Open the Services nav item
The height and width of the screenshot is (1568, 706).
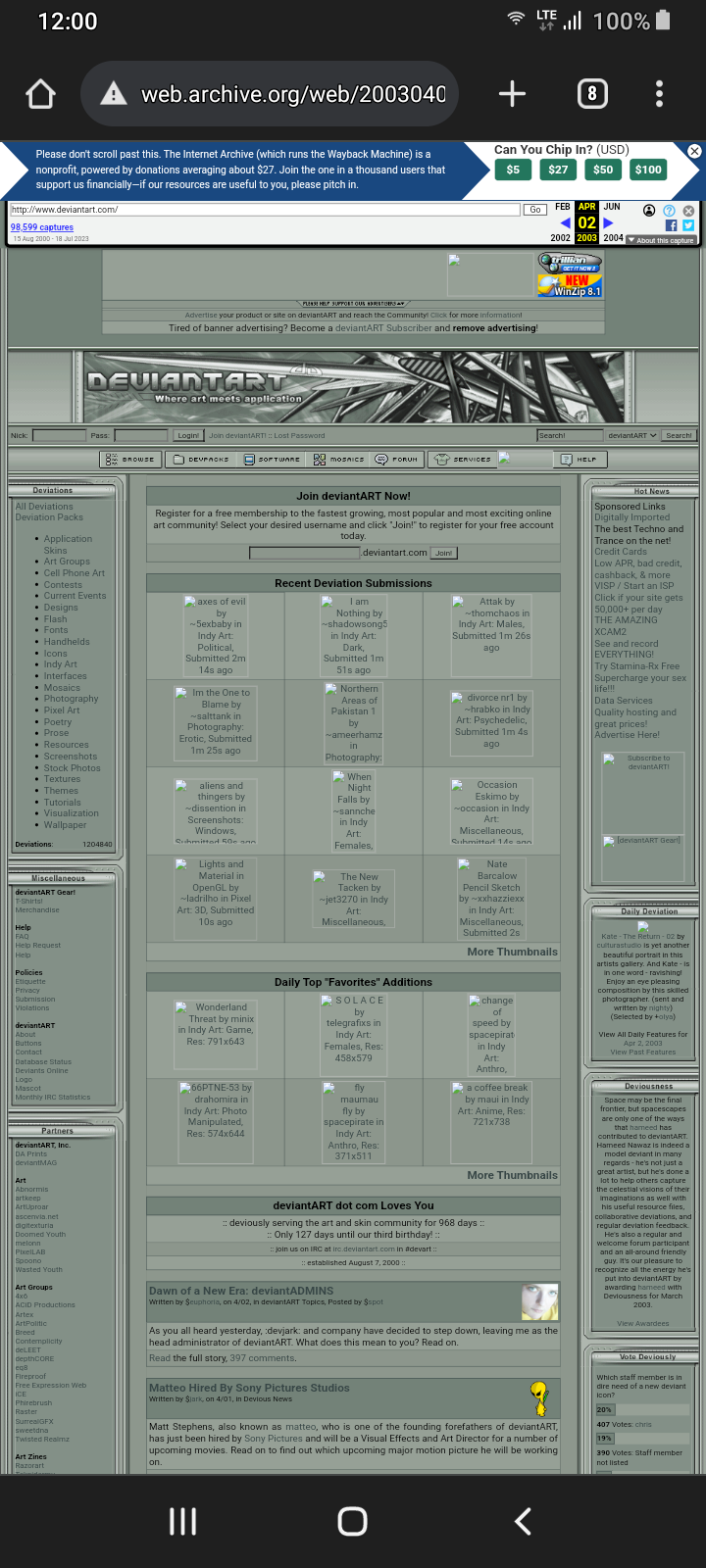pyautogui.click(x=463, y=459)
